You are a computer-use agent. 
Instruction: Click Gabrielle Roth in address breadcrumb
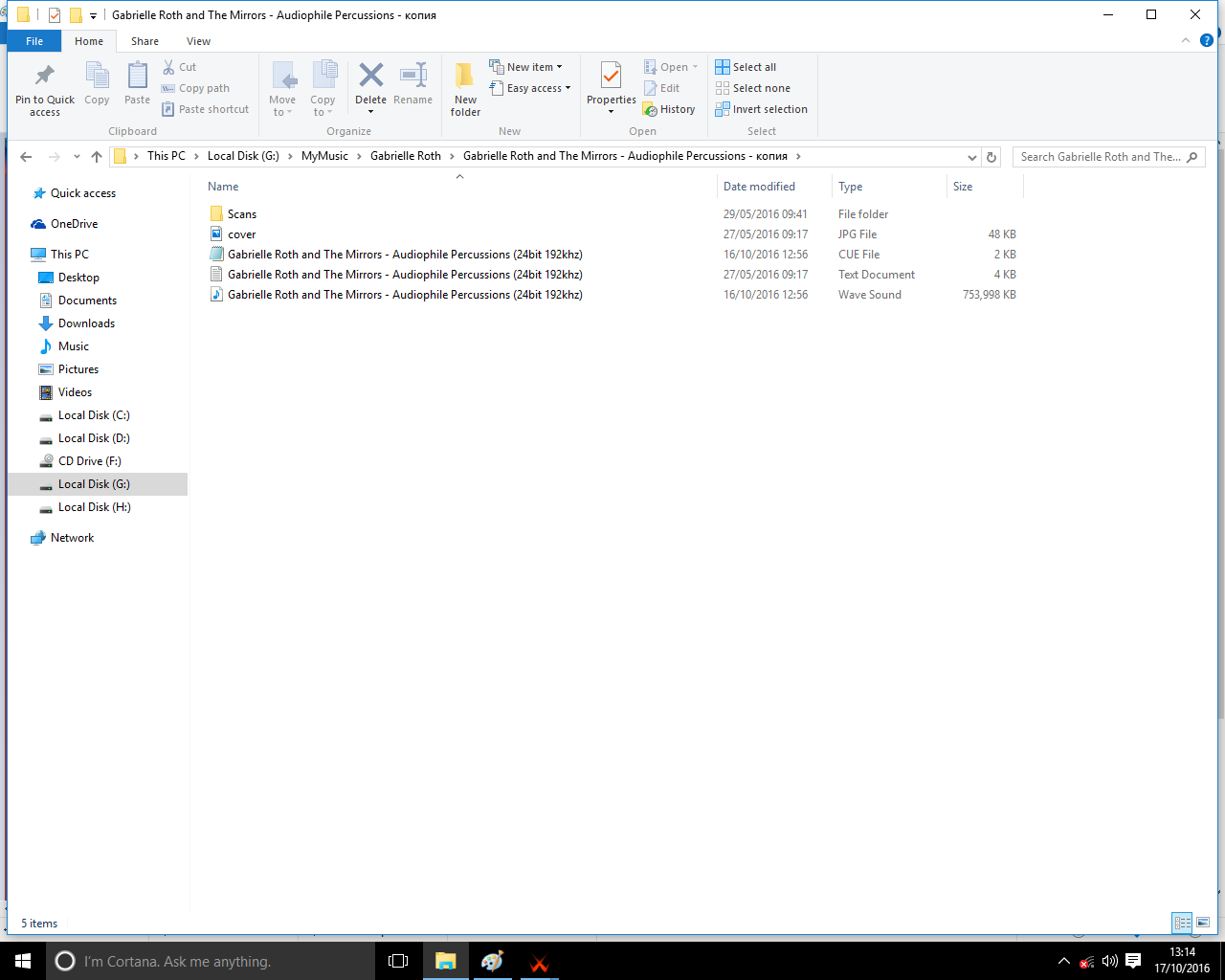406,156
